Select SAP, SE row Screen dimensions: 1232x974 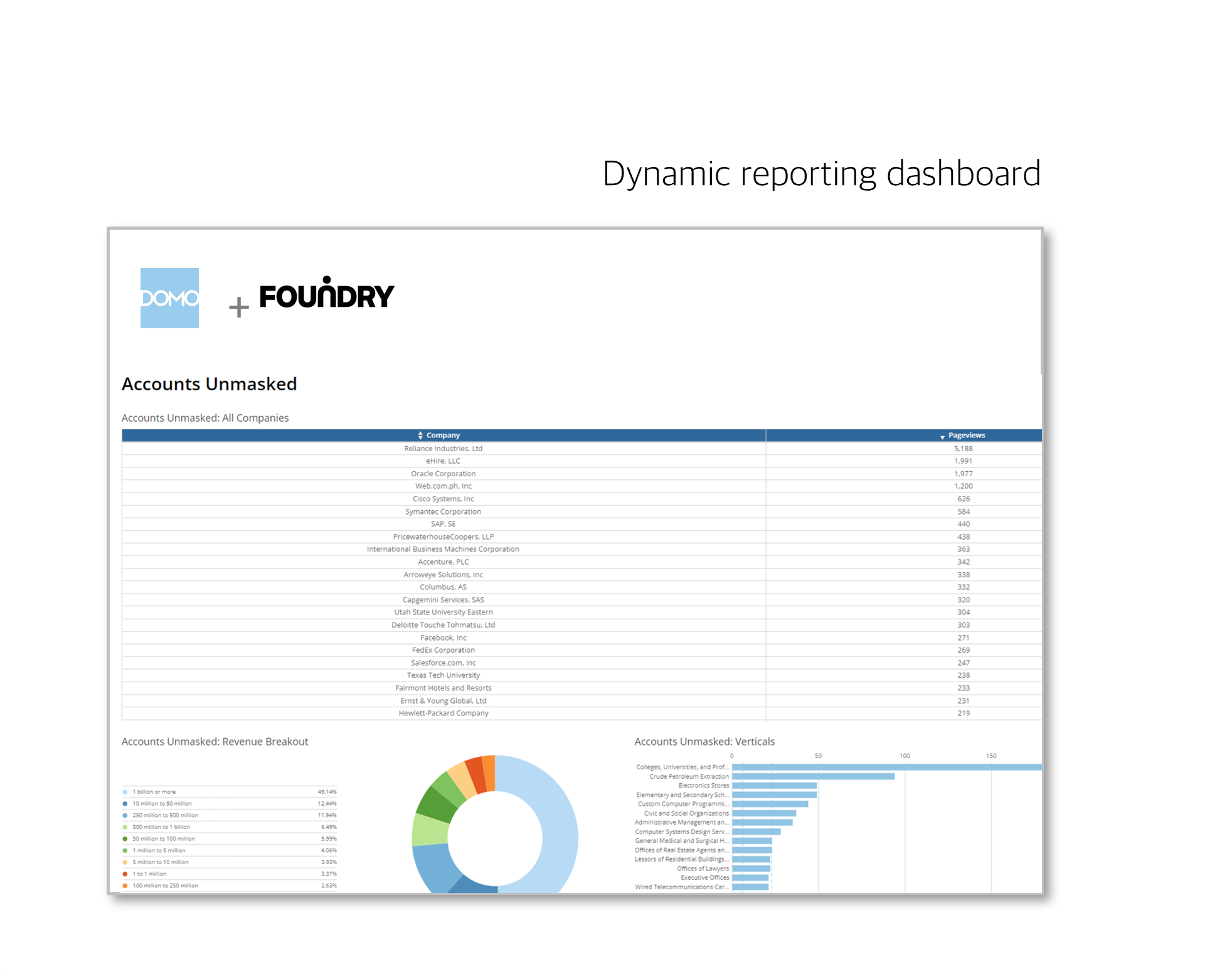pos(581,524)
